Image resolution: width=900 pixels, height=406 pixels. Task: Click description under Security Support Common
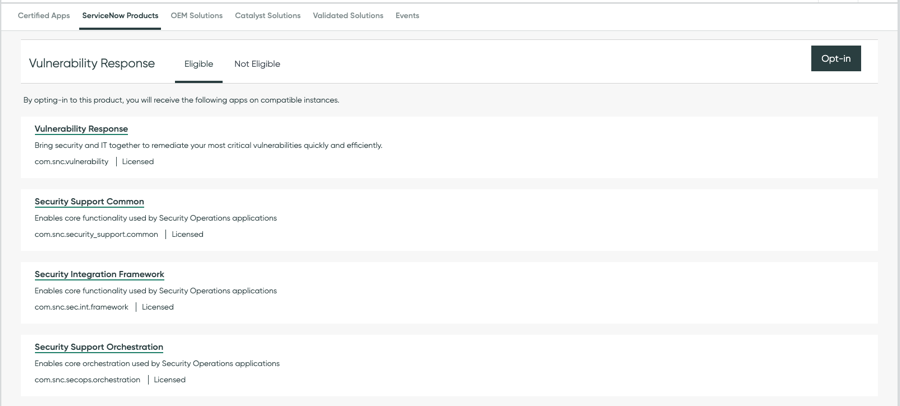point(156,218)
